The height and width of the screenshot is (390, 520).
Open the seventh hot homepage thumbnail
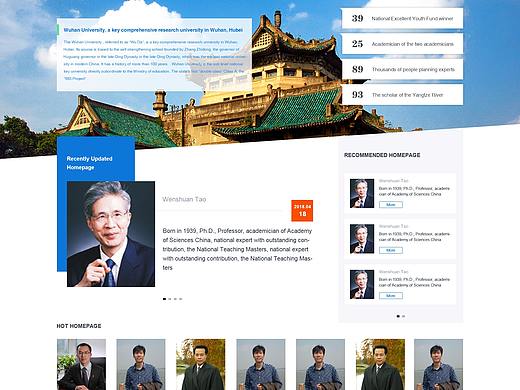pyautogui.click(x=438, y=365)
